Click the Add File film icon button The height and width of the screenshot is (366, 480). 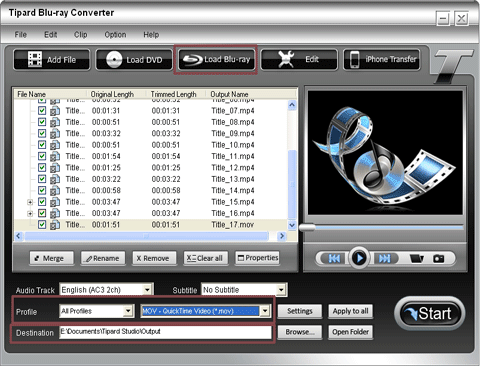click(x=52, y=60)
